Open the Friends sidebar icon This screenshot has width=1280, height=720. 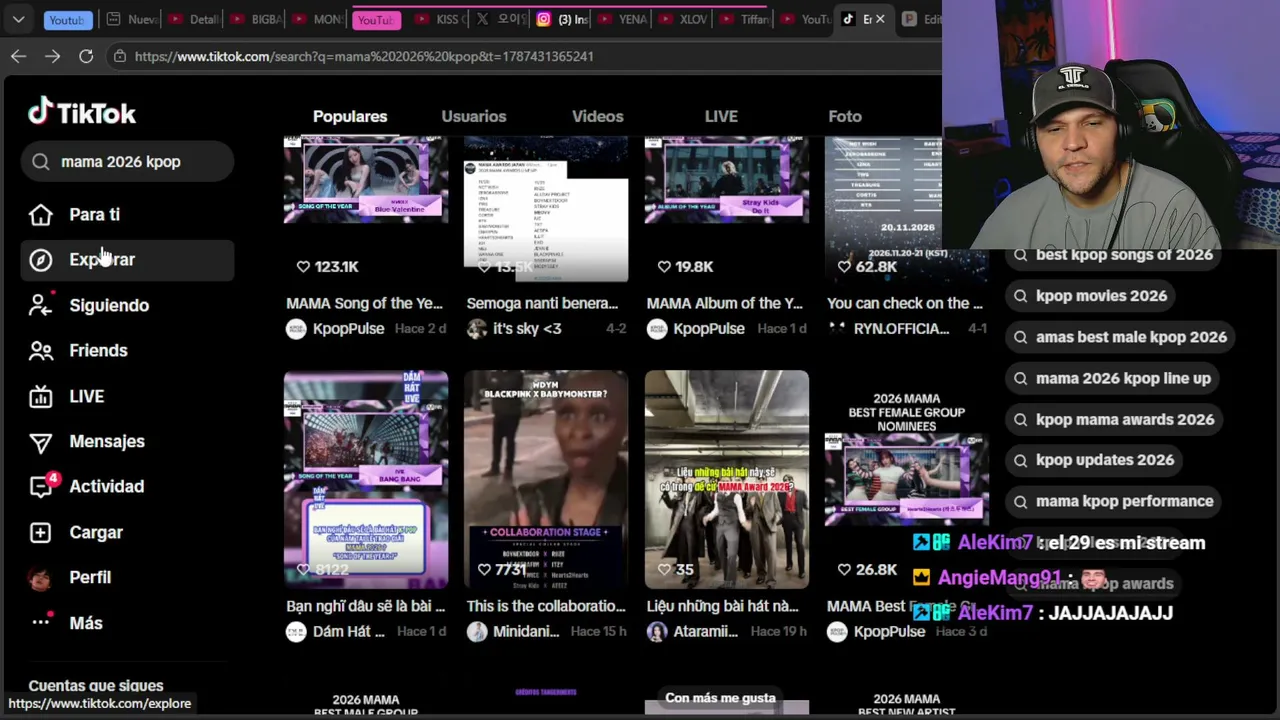[40, 351]
